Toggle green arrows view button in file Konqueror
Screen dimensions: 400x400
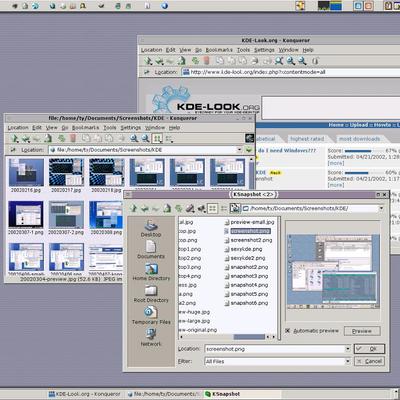(157, 139)
